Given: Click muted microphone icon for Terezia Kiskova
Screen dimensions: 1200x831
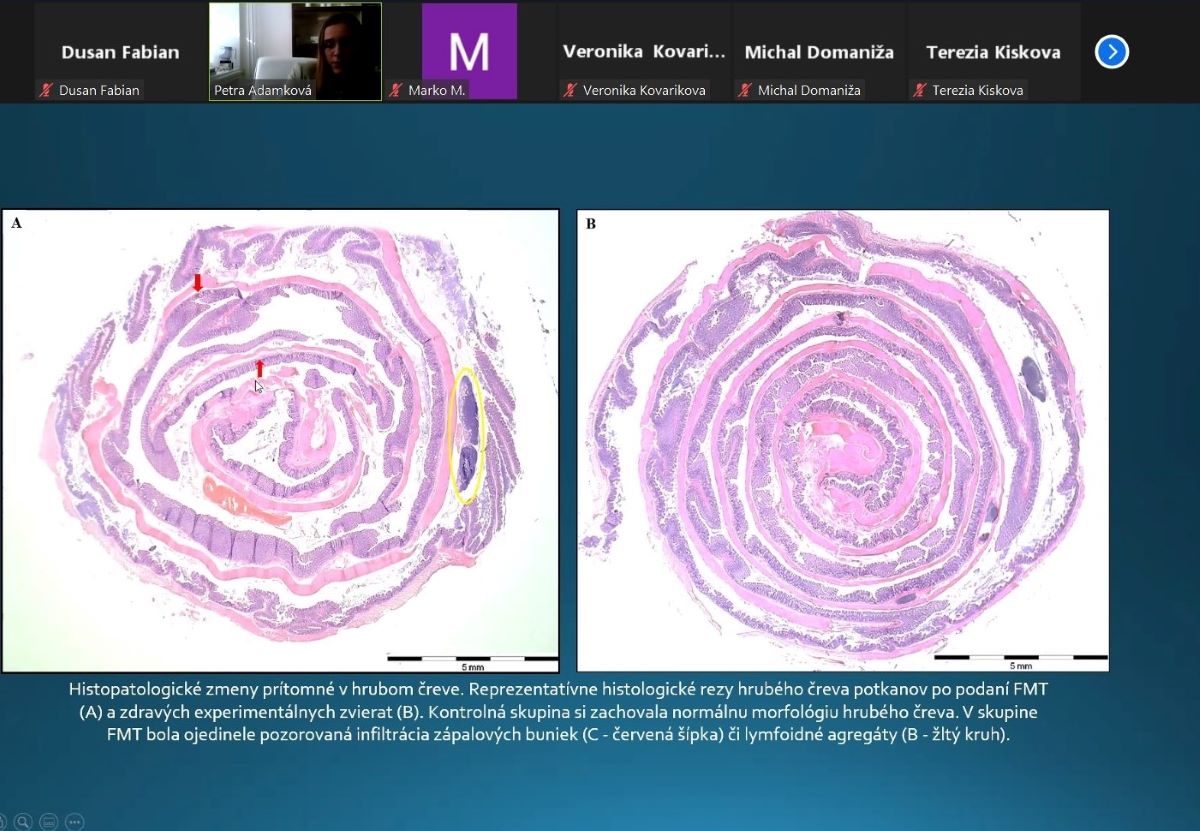Looking at the screenshot, I should (919, 90).
